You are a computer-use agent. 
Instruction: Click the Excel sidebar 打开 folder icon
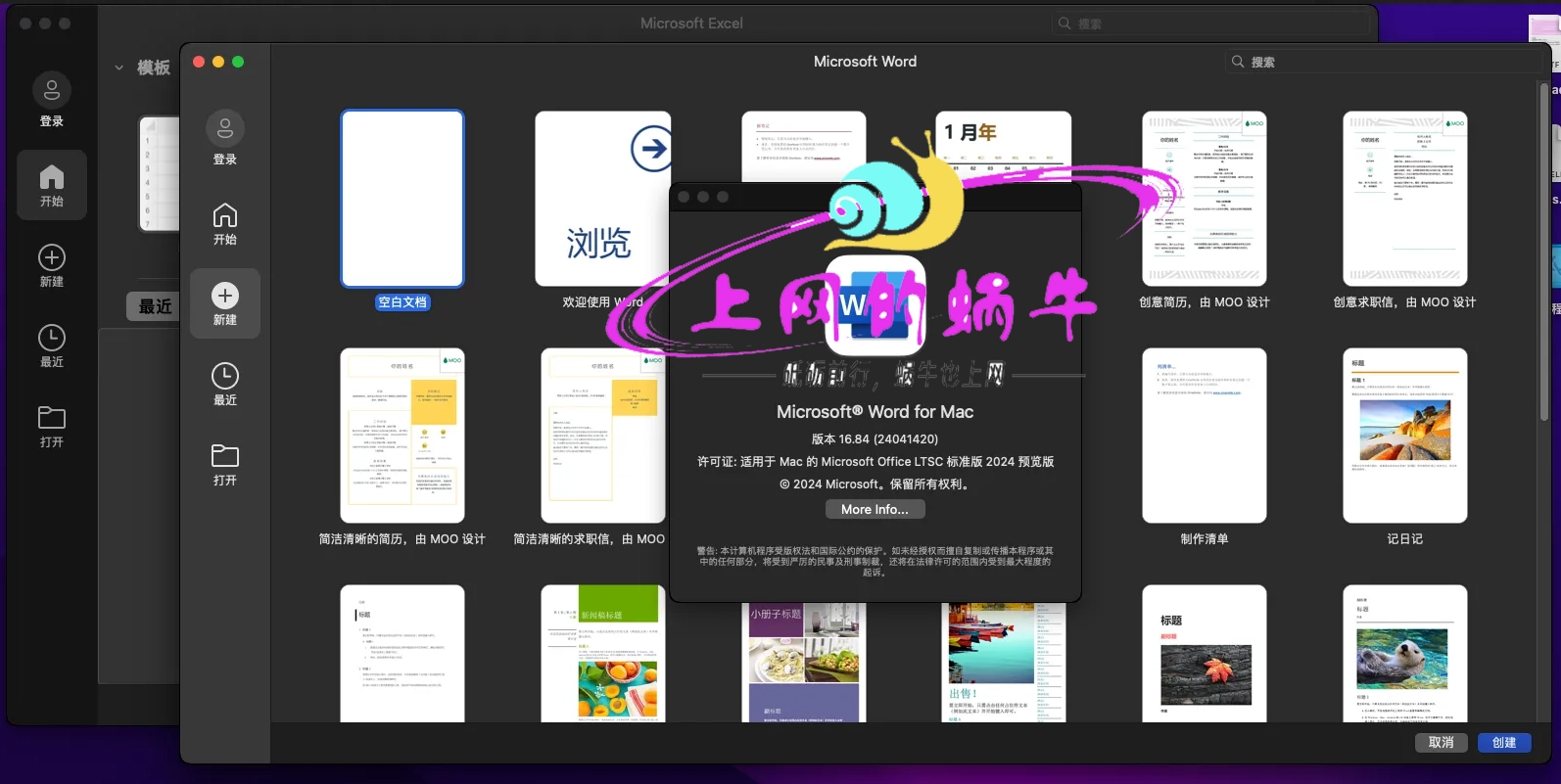pos(52,418)
